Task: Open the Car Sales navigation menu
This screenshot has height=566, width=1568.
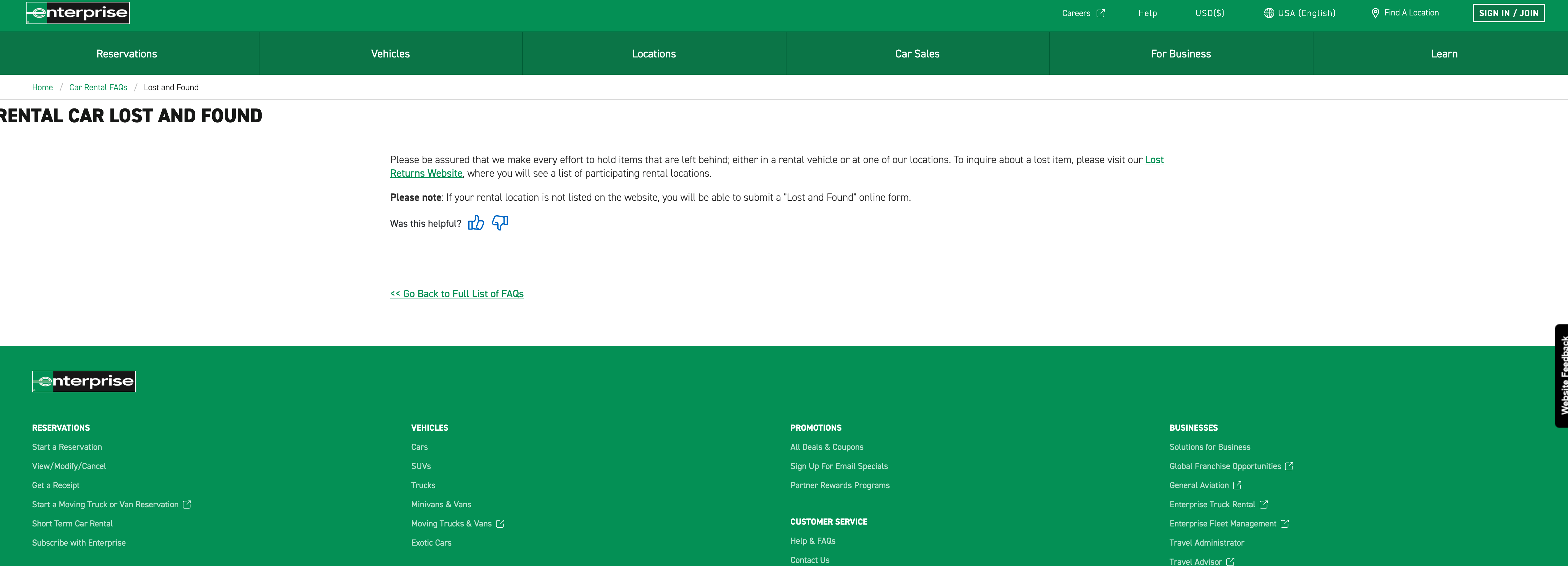Action: 917,53
